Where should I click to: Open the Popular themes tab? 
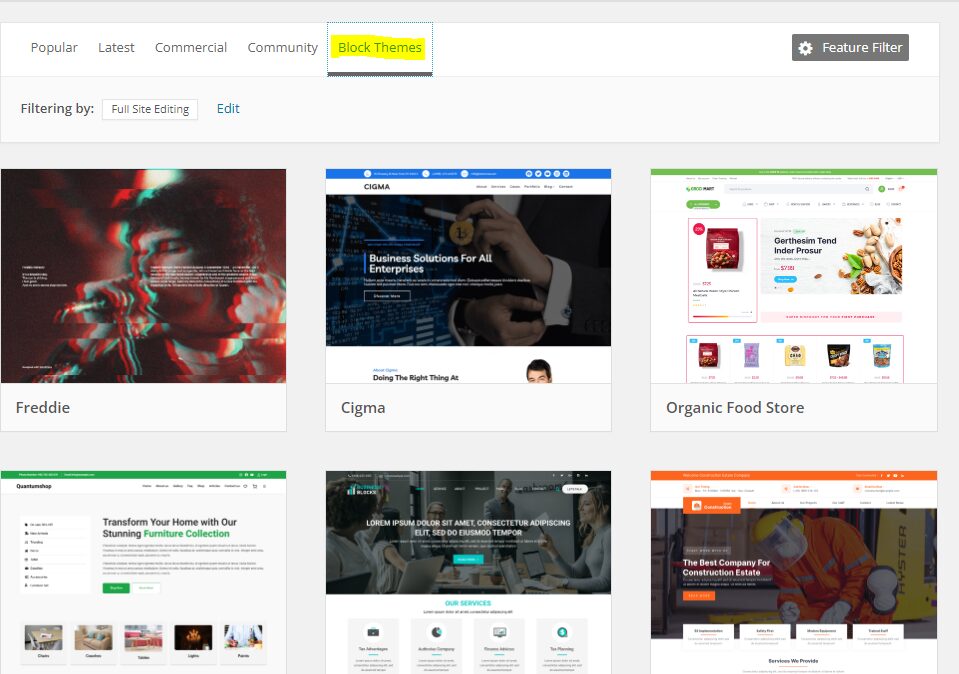pos(54,48)
